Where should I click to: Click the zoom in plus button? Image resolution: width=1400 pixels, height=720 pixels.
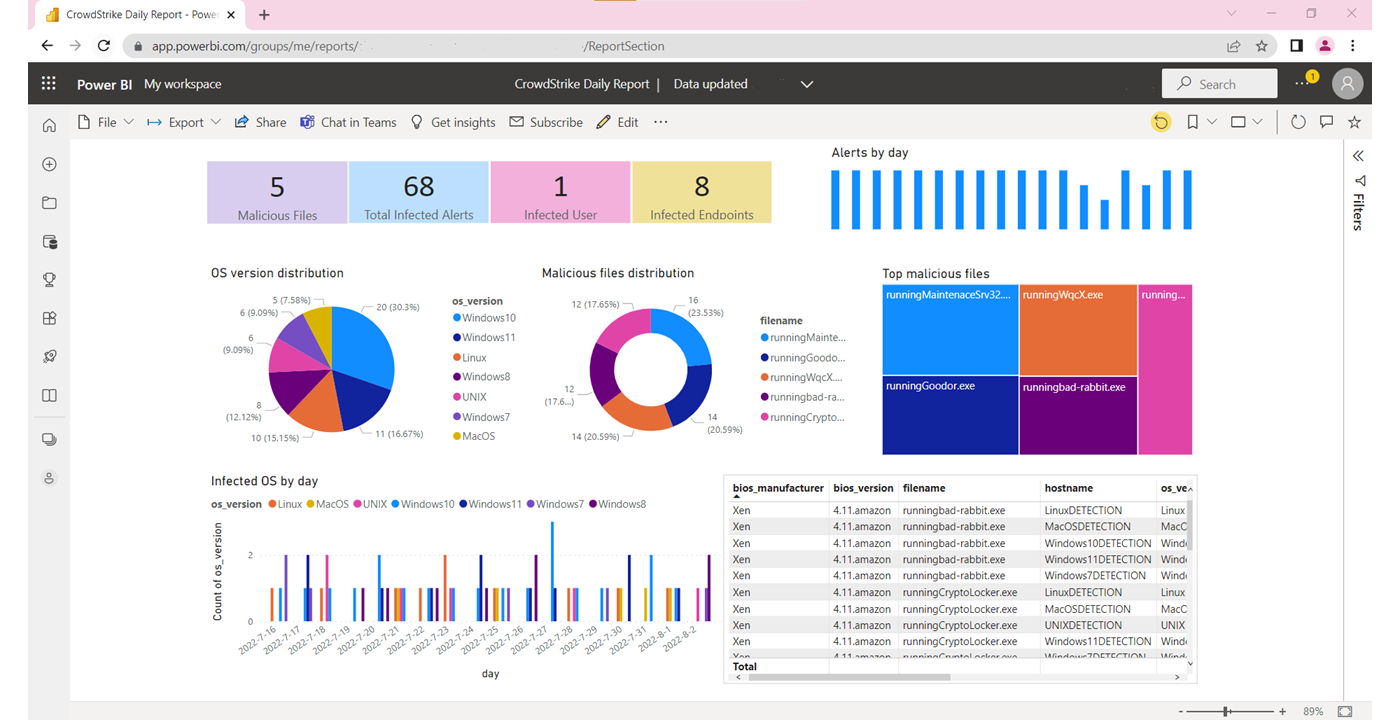[x=1282, y=711]
